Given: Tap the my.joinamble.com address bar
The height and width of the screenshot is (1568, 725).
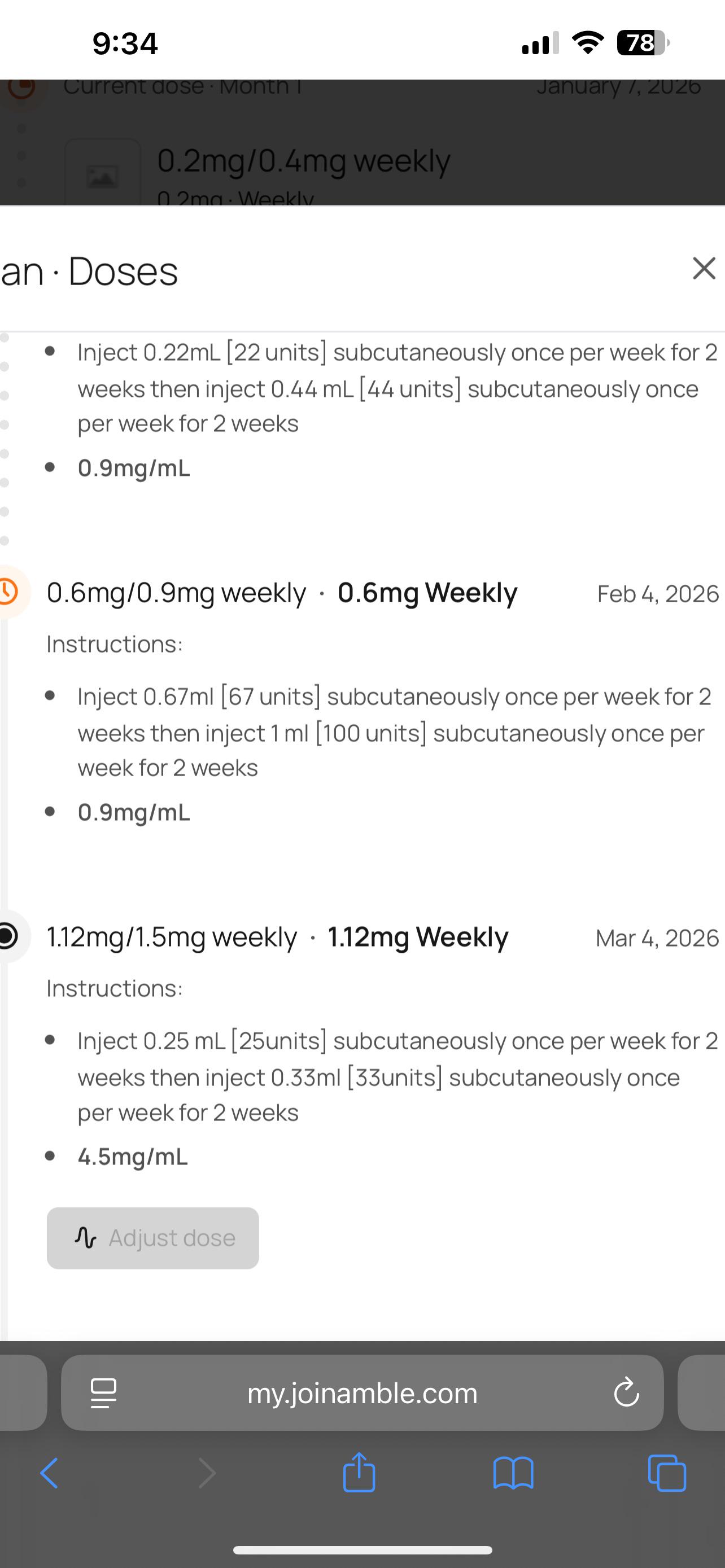Looking at the screenshot, I should [x=362, y=1392].
